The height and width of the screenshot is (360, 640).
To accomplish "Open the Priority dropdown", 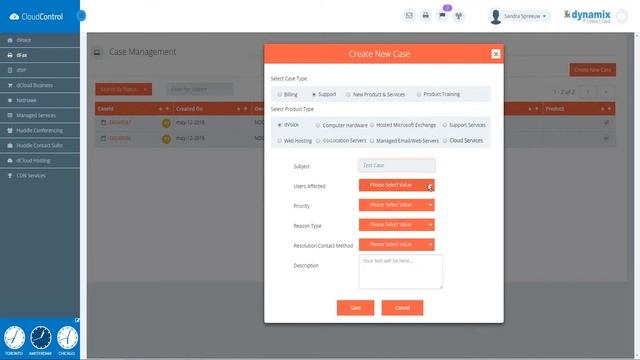I will point(396,205).
